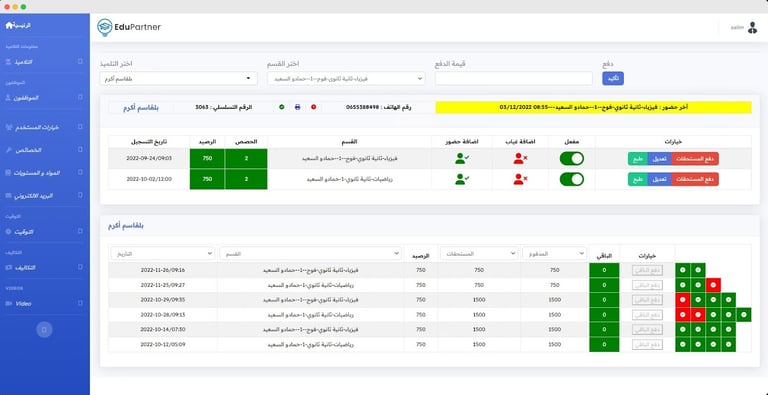Add absence for the فيزياء class row
The height and width of the screenshot is (395, 768).
pos(520,158)
